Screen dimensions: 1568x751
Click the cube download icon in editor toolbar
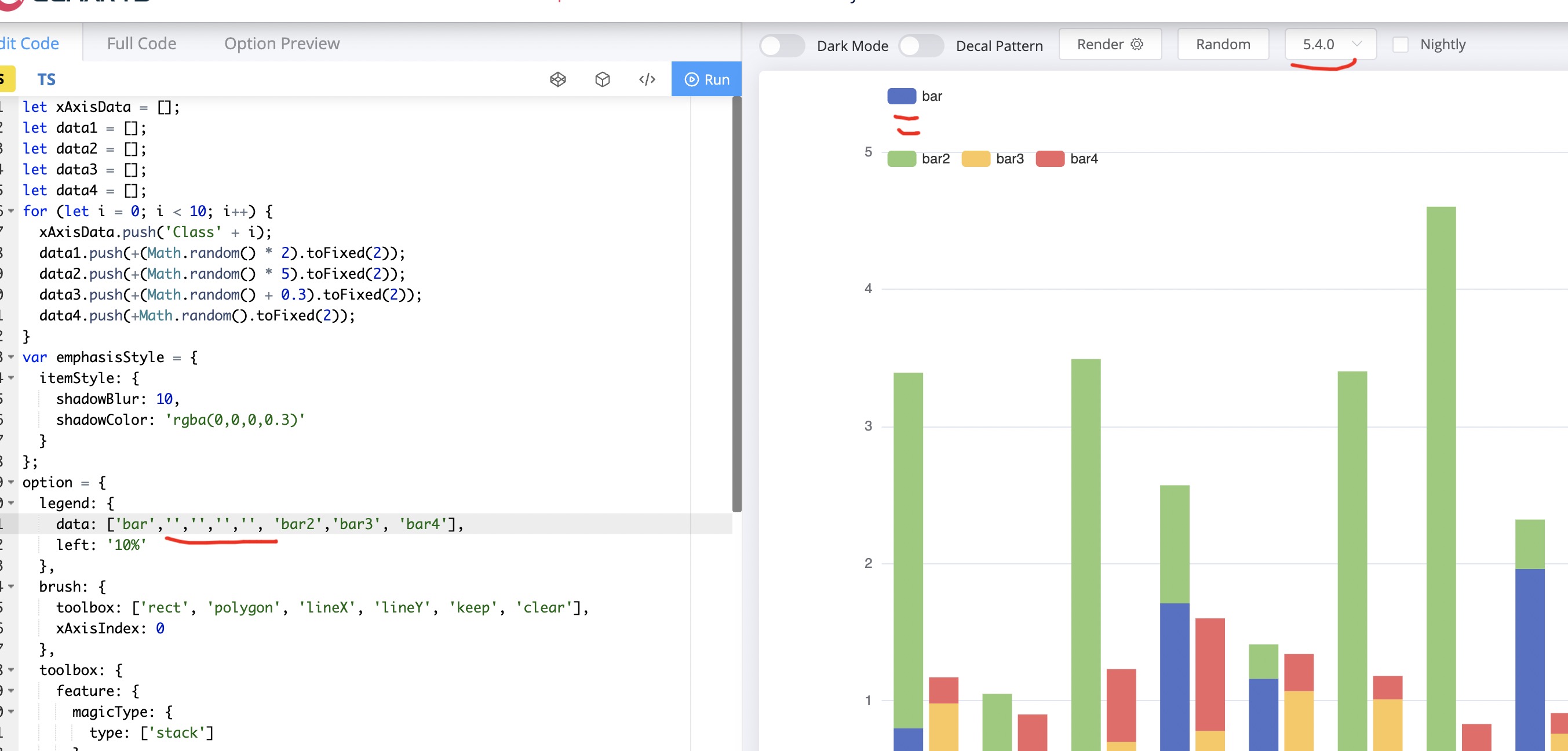(x=601, y=79)
